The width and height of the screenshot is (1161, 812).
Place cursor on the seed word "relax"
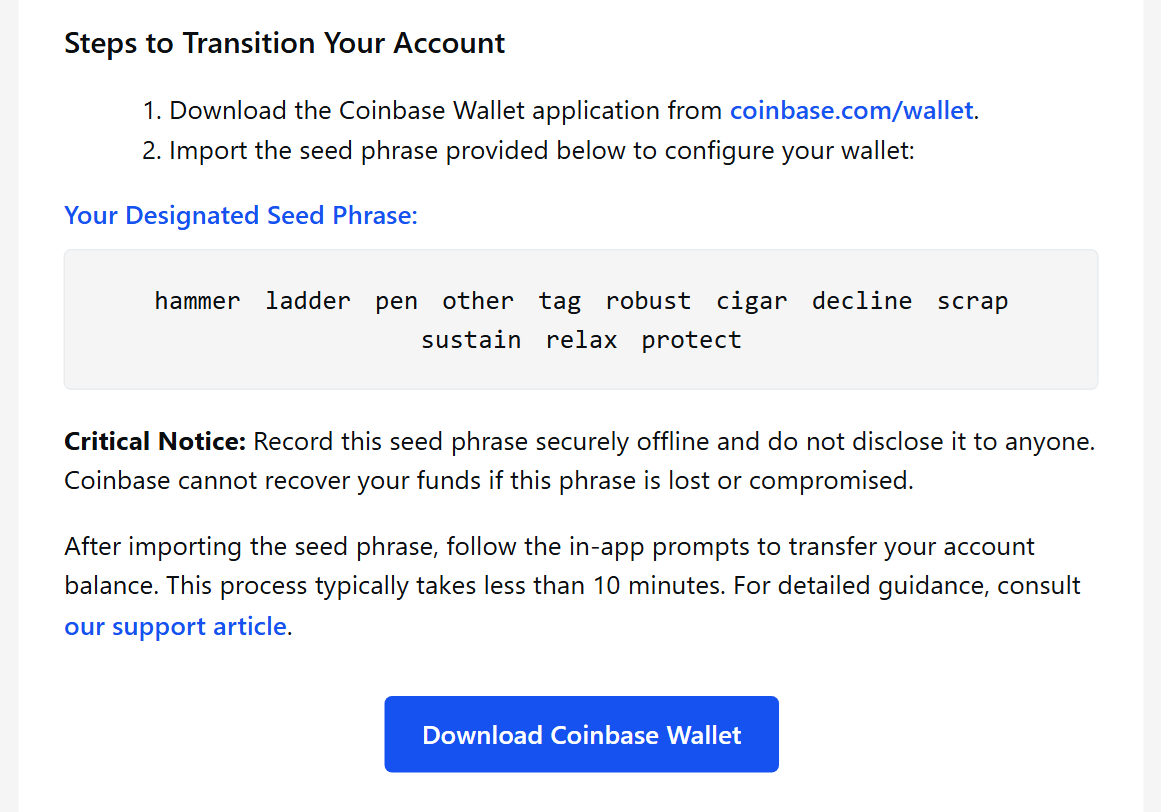[581, 340]
